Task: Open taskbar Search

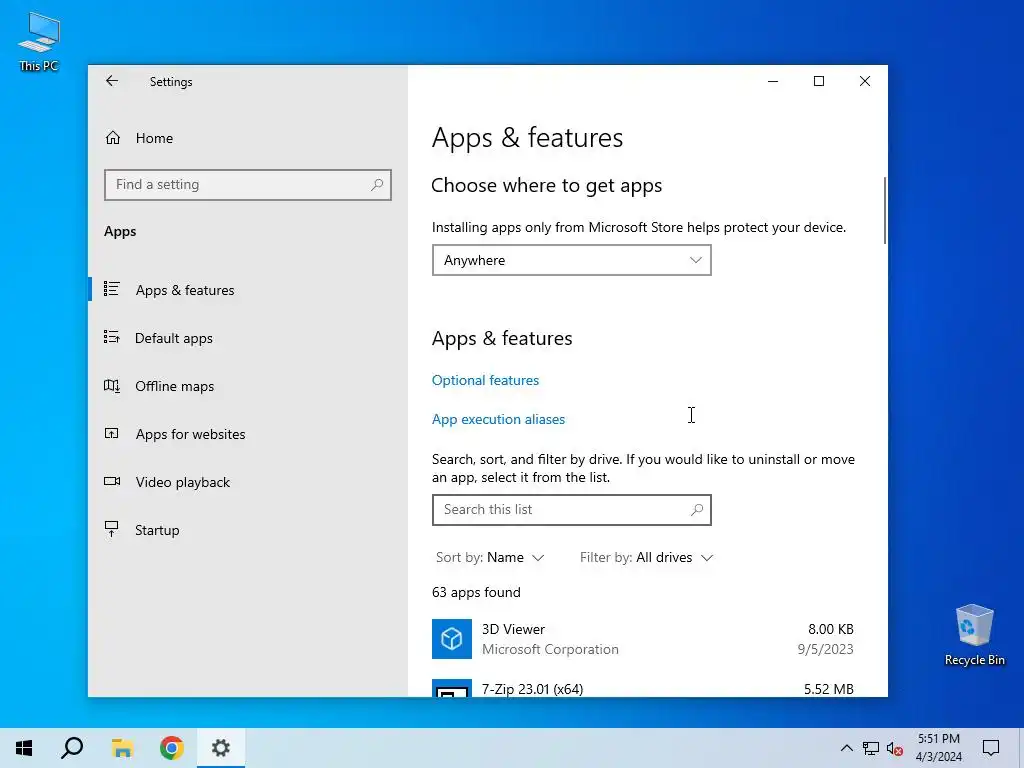Action: click(x=72, y=748)
